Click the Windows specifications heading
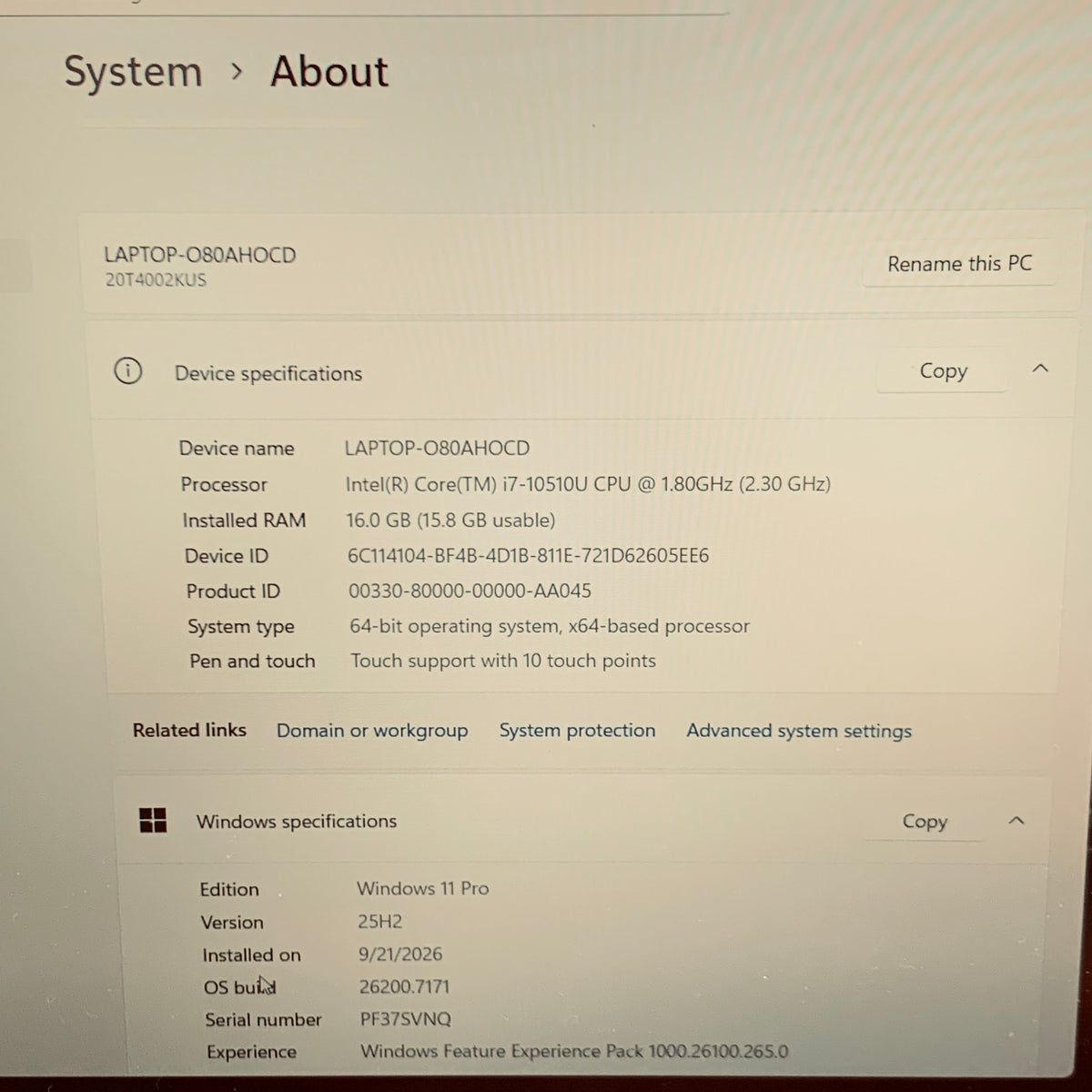1092x1092 pixels. (297, 821)
